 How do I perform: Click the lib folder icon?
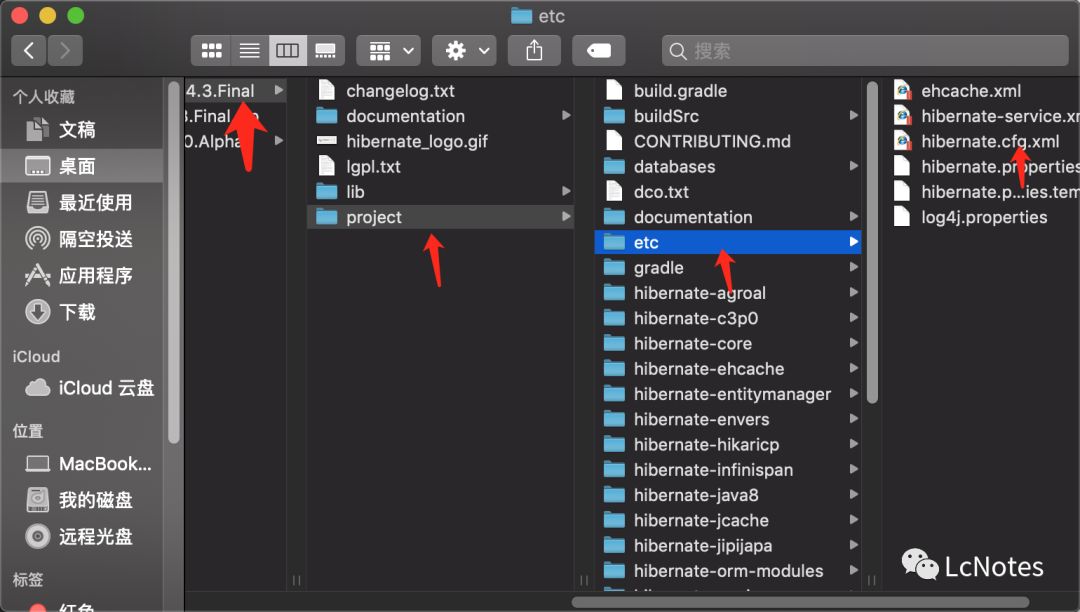pyautogui.click(x=326, y=192)
